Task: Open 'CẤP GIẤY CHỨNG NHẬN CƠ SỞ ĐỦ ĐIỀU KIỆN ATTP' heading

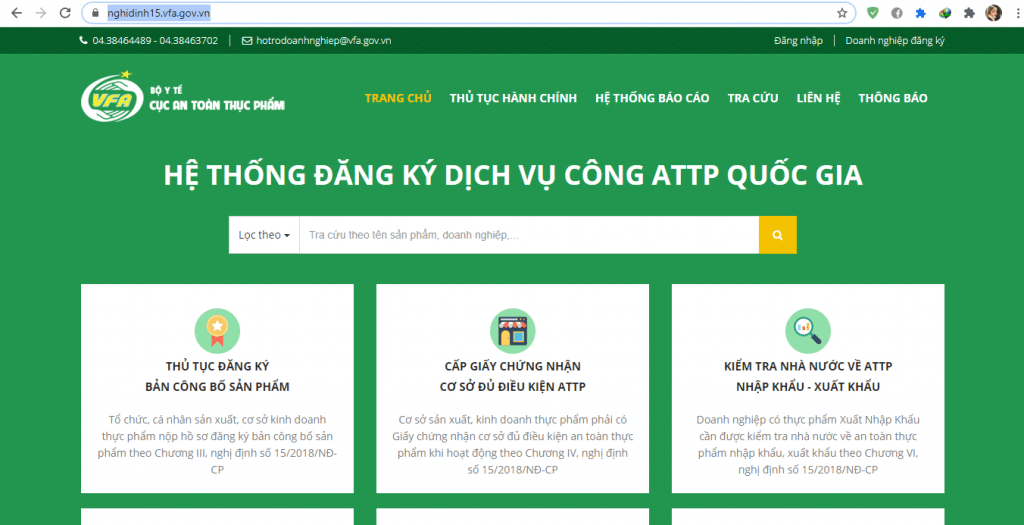Action: pos(513,376)
